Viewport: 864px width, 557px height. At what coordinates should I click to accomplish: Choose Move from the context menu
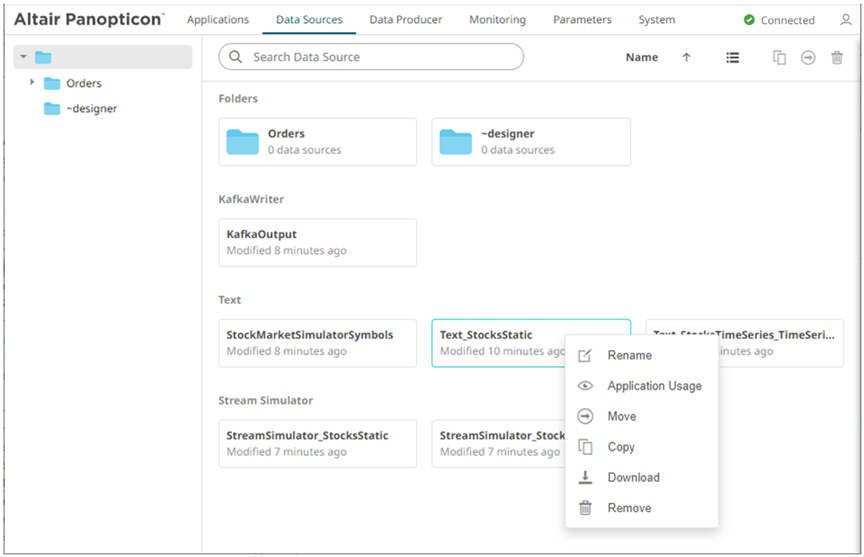pyautogui.click(x=621, y=416)
